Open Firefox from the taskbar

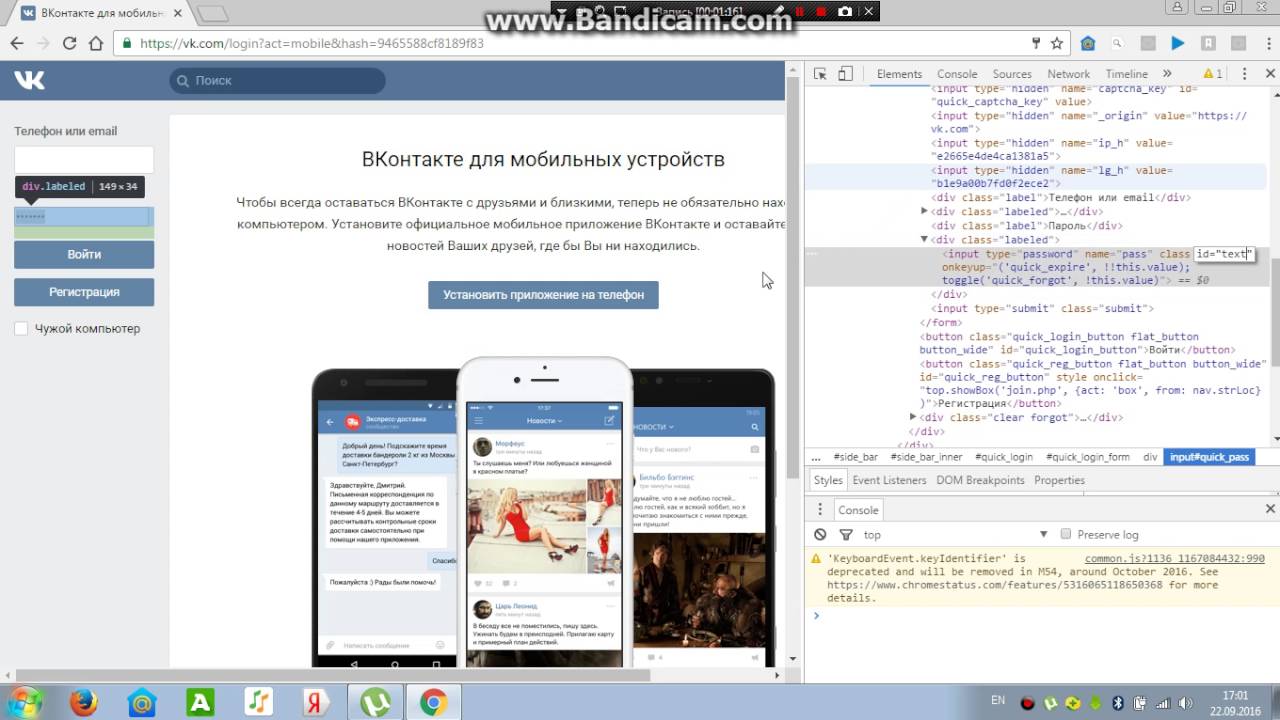[x=84, y=703]
